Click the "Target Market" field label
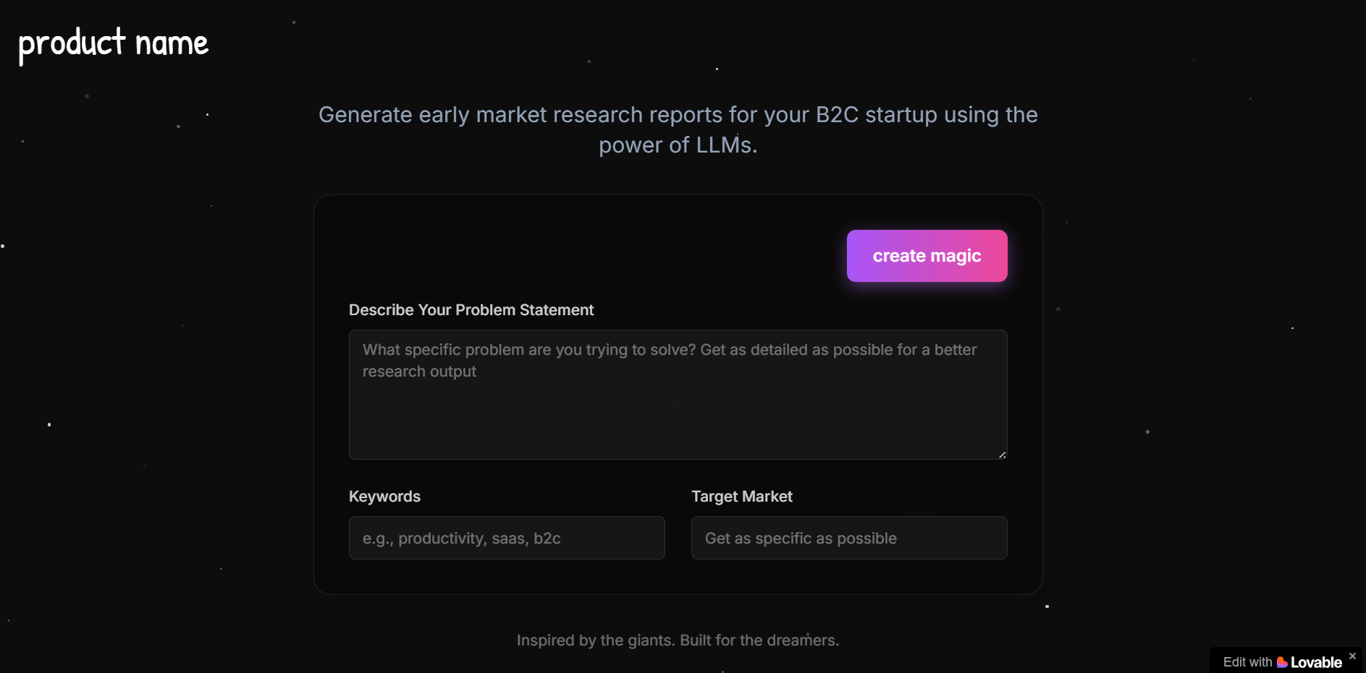 tap(741, 496)
